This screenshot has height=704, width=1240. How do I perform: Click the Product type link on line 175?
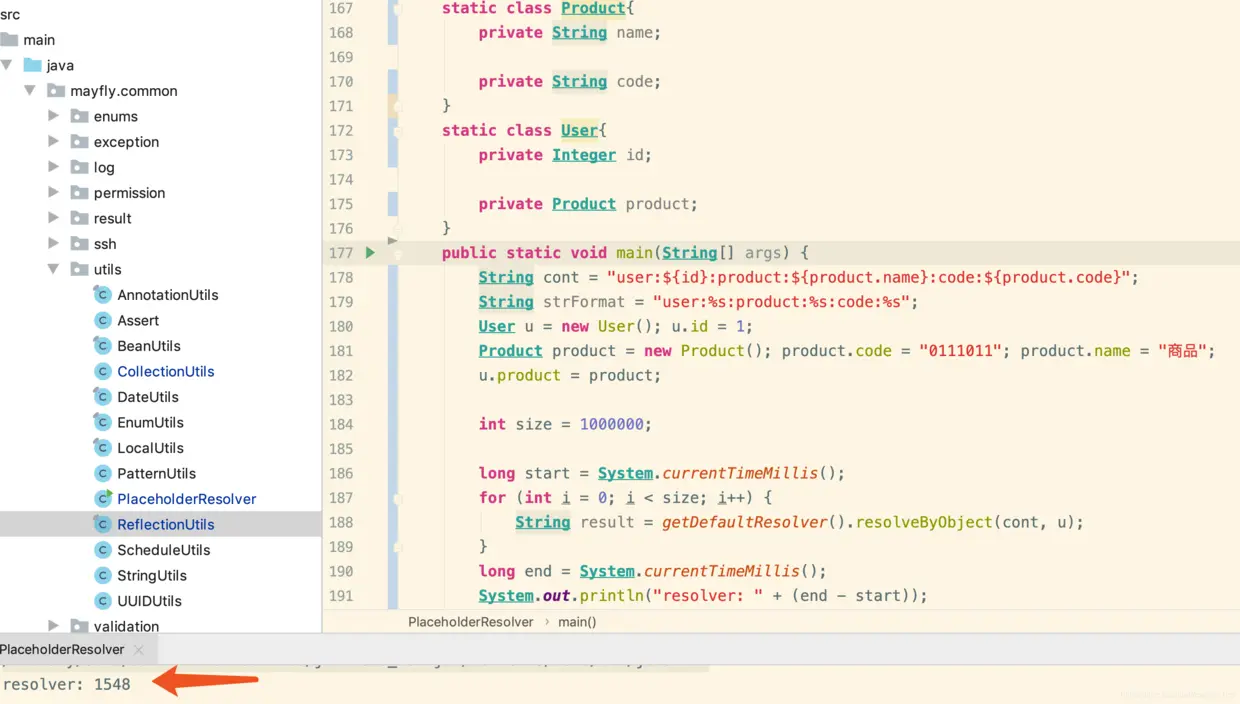click(584, 204)
